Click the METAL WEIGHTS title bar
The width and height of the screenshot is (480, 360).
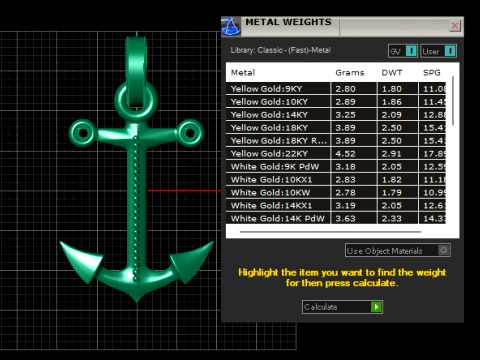pos(343,26)
